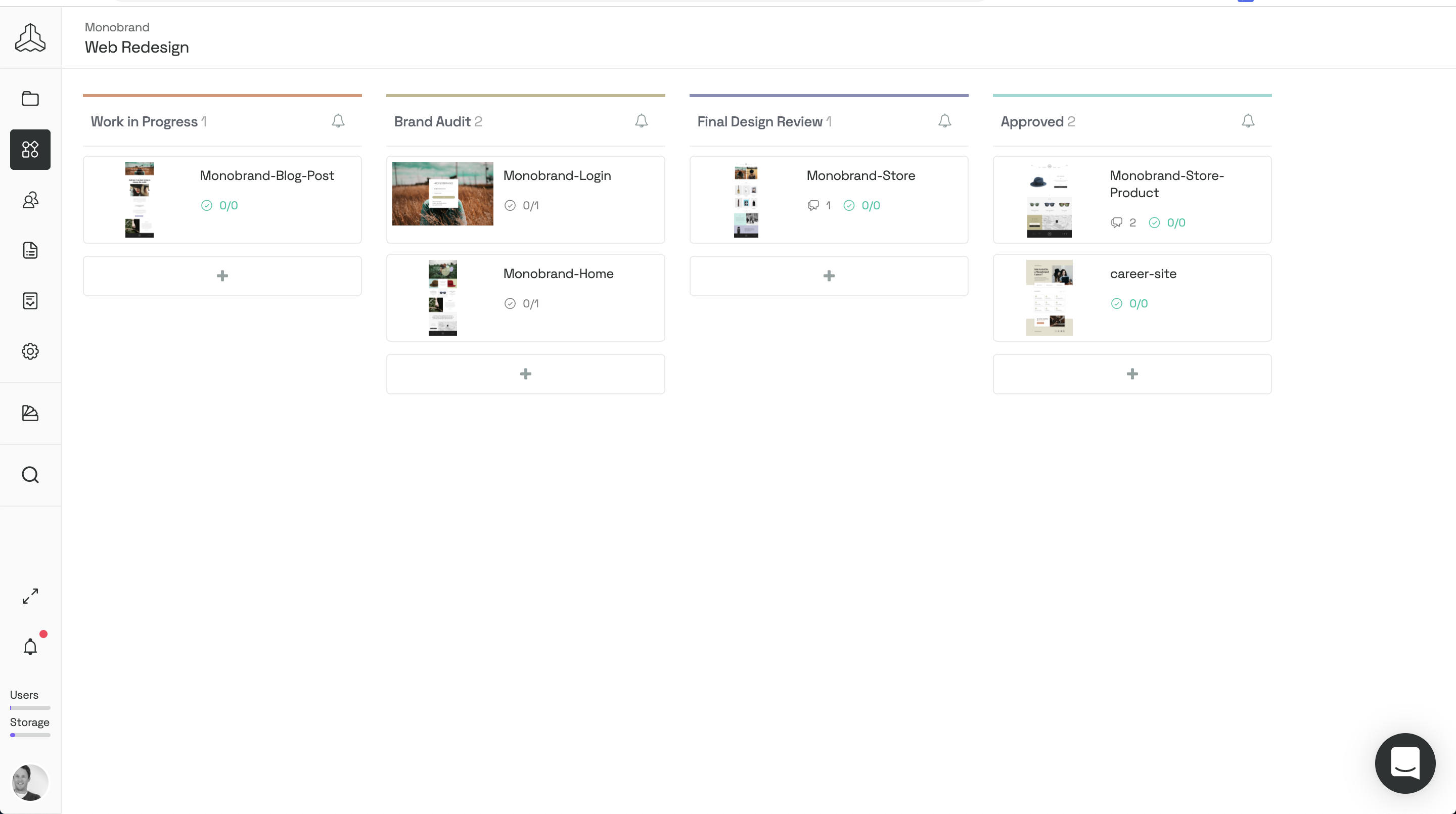The height and width of the screenshot is (814, 1456).
Task: Open the intercom chat bubble
Action: click(1404, 763)
